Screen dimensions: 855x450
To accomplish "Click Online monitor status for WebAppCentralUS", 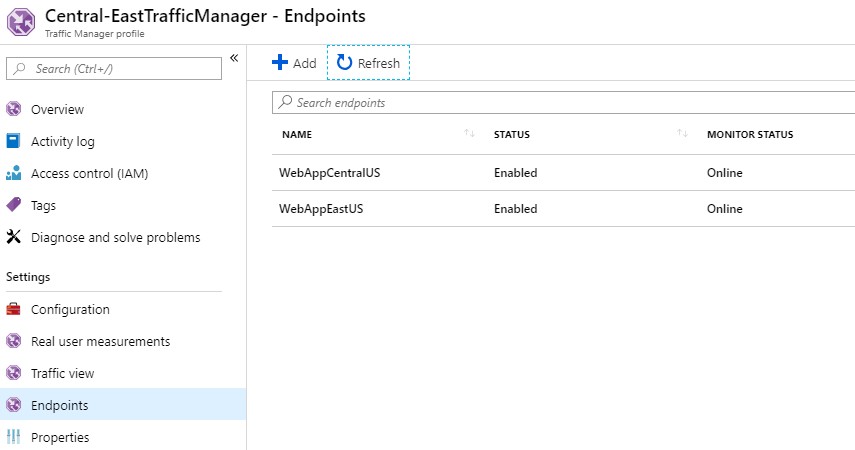I will tap(725, 173).
